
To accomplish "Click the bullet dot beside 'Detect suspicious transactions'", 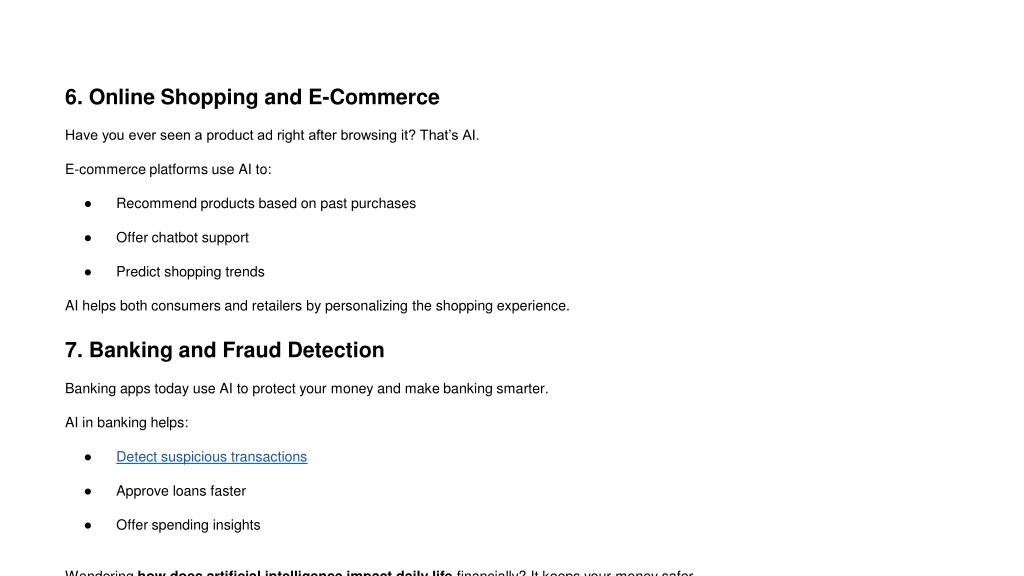I will click(88, 457).
